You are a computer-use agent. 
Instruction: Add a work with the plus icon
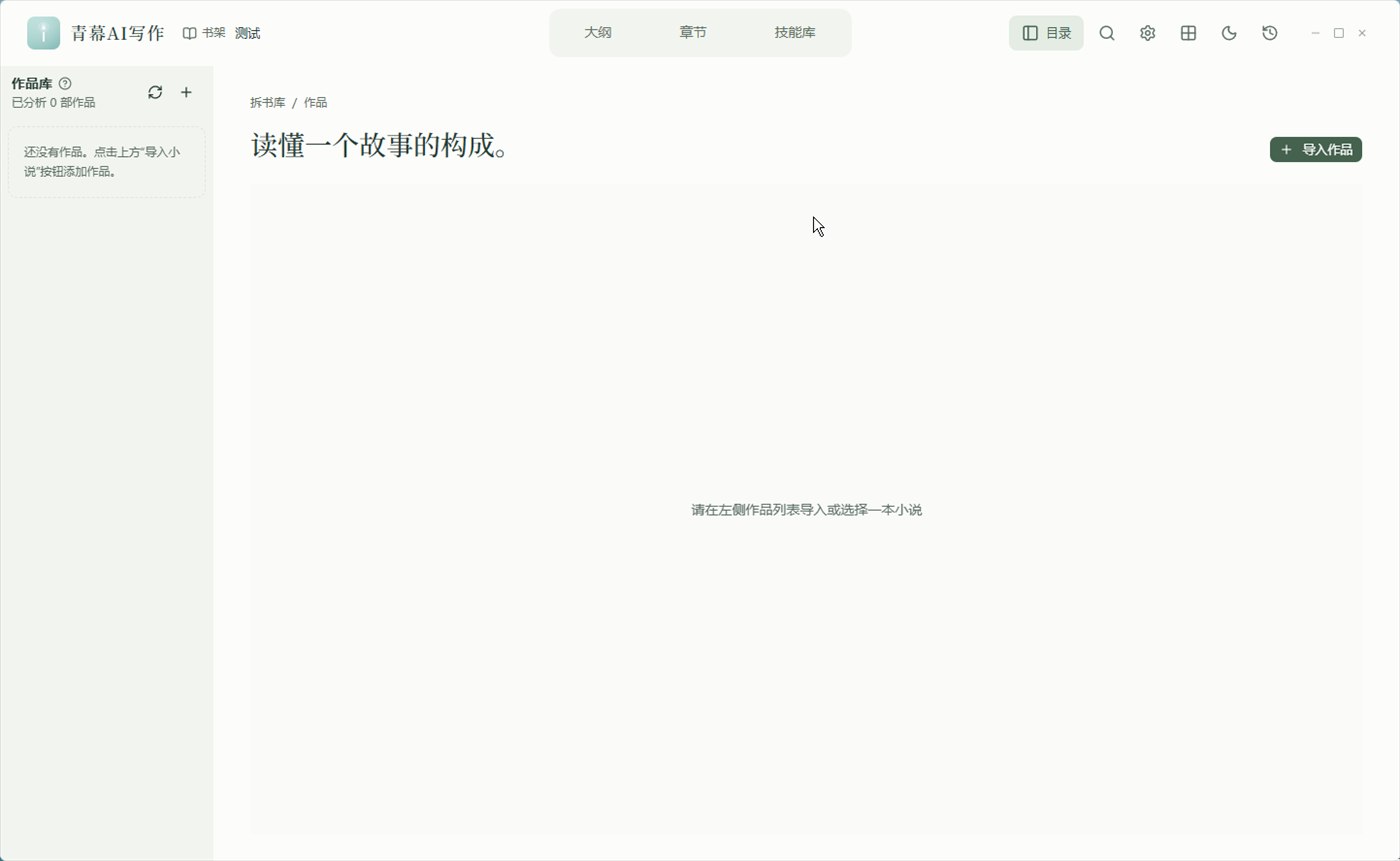(186, 92)
